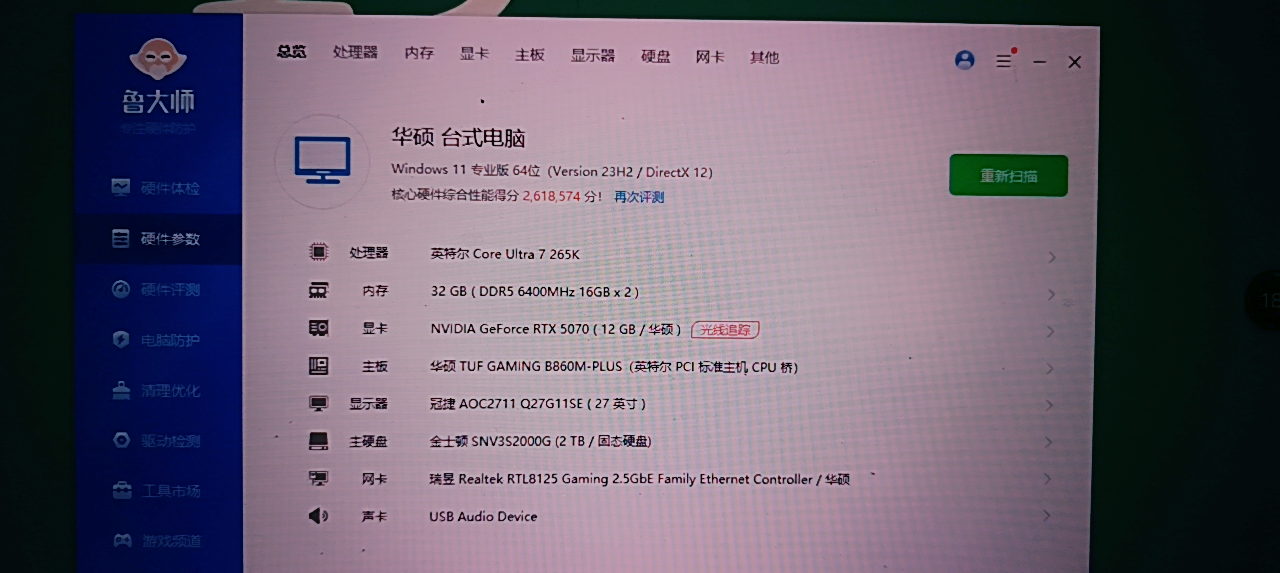The width and height of the screenshot is (1280, 573).
Task: Click the 光线追踪 badge
Action: coord(726,329)
